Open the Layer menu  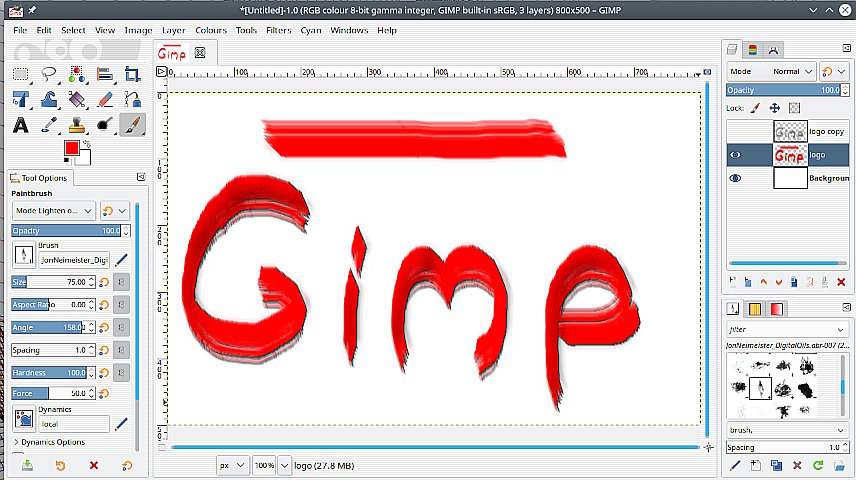coord(174,31)
